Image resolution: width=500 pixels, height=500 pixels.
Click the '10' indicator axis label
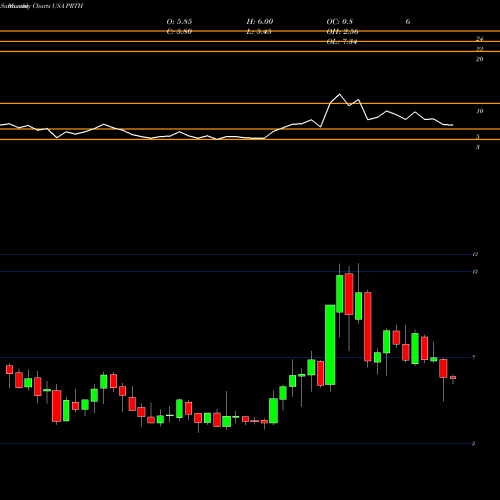coord(479,111)
